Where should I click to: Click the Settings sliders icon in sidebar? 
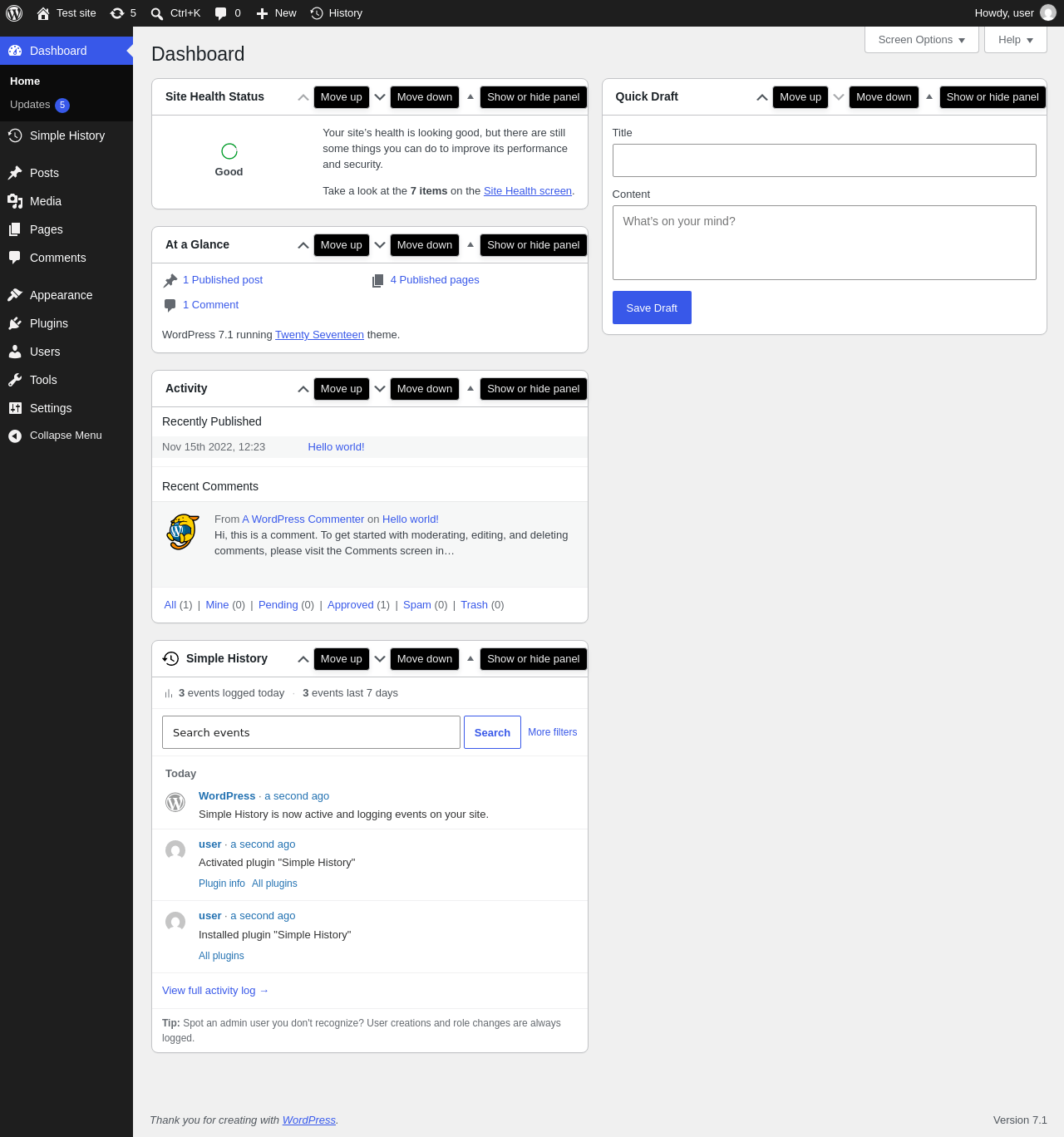pyautogui.click(x=15, y=408)
